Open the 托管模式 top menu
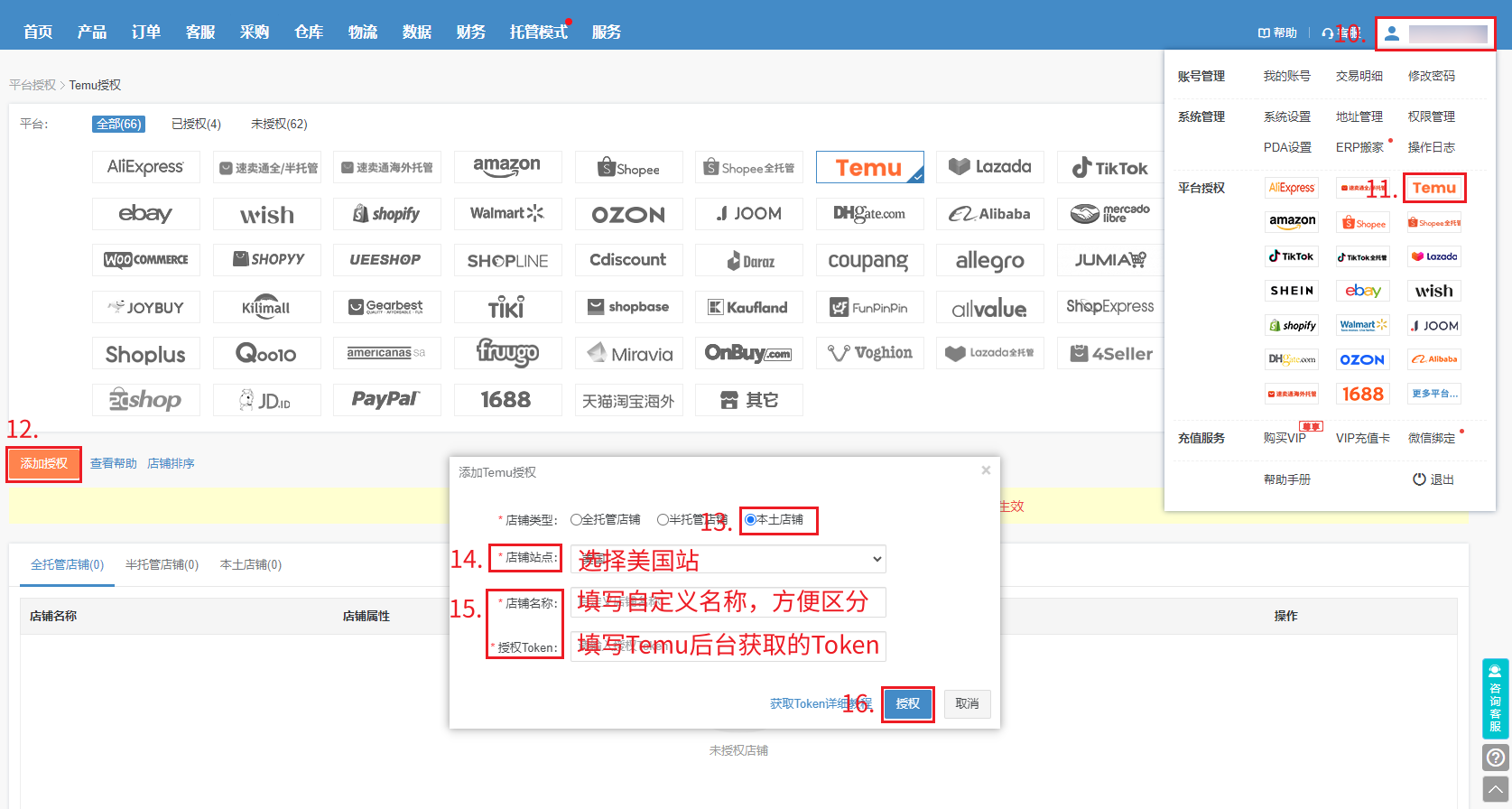 pos(539,32)
